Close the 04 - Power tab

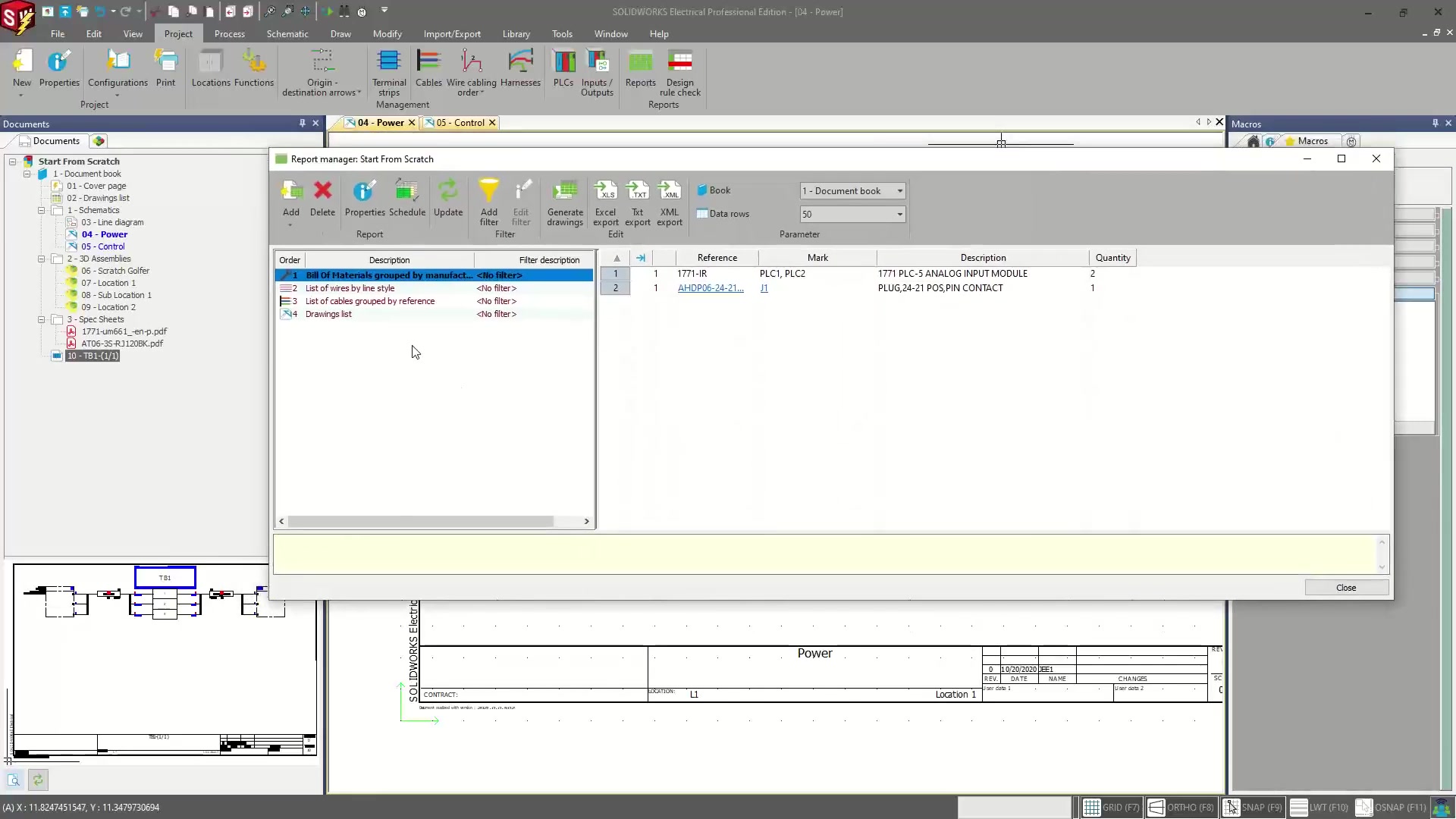tap(412, 123)
